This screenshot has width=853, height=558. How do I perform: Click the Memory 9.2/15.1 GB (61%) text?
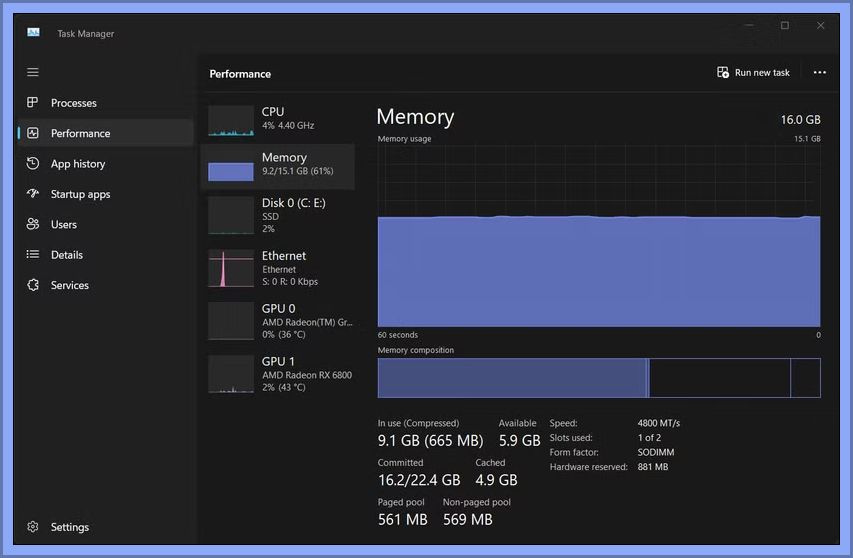pos(298,171)
